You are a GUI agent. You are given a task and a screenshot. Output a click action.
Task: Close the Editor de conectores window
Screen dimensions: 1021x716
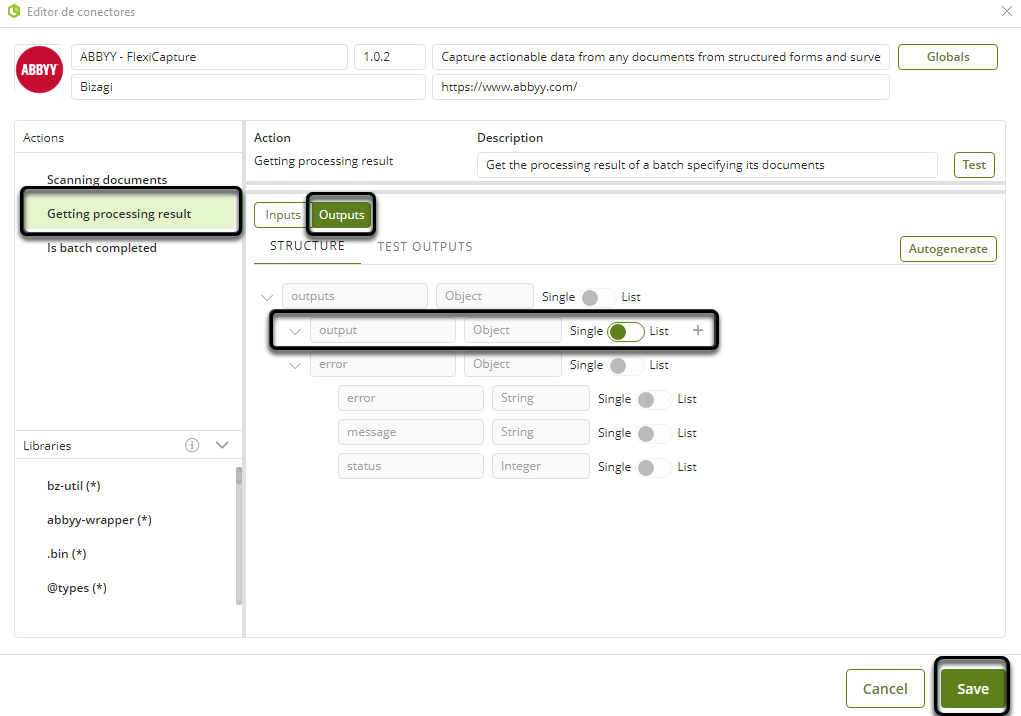click(1007, 11)
